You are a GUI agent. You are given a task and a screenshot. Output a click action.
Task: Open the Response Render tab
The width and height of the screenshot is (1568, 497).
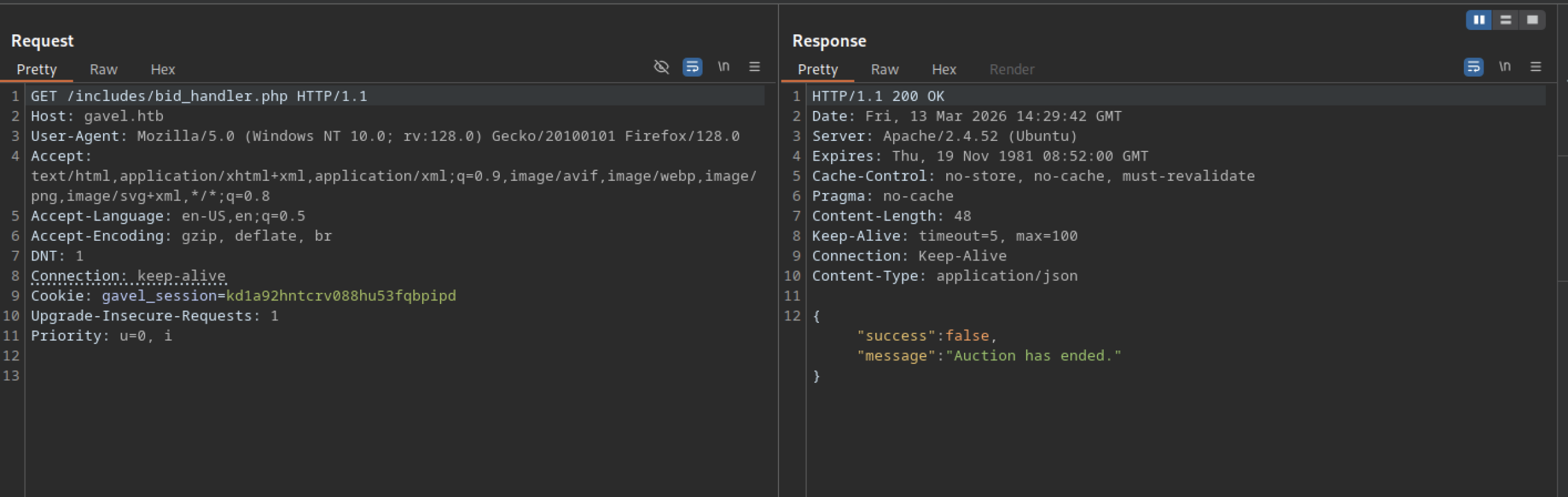(1012, 70)
